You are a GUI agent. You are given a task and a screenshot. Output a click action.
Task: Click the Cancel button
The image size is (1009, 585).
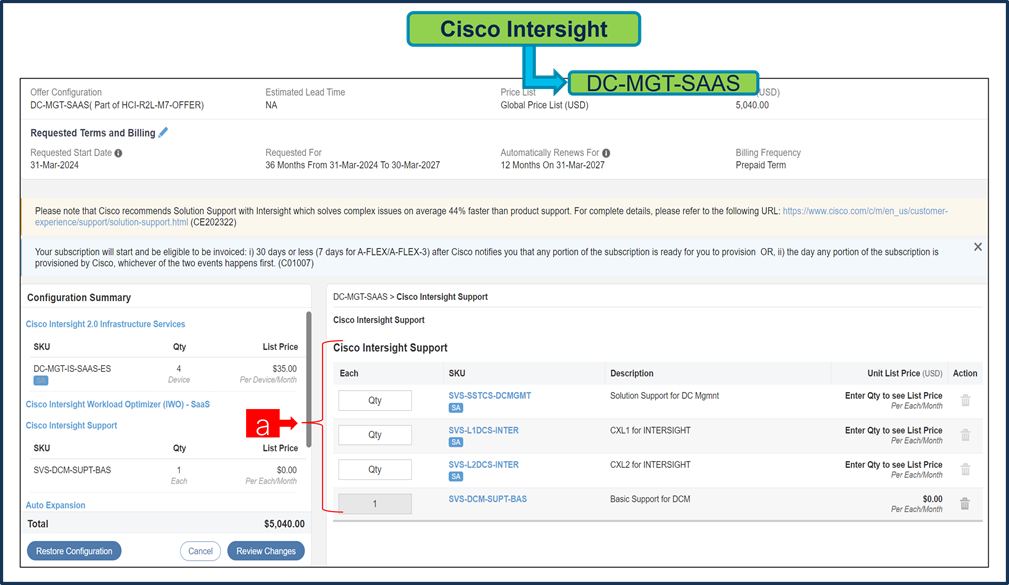200,551
